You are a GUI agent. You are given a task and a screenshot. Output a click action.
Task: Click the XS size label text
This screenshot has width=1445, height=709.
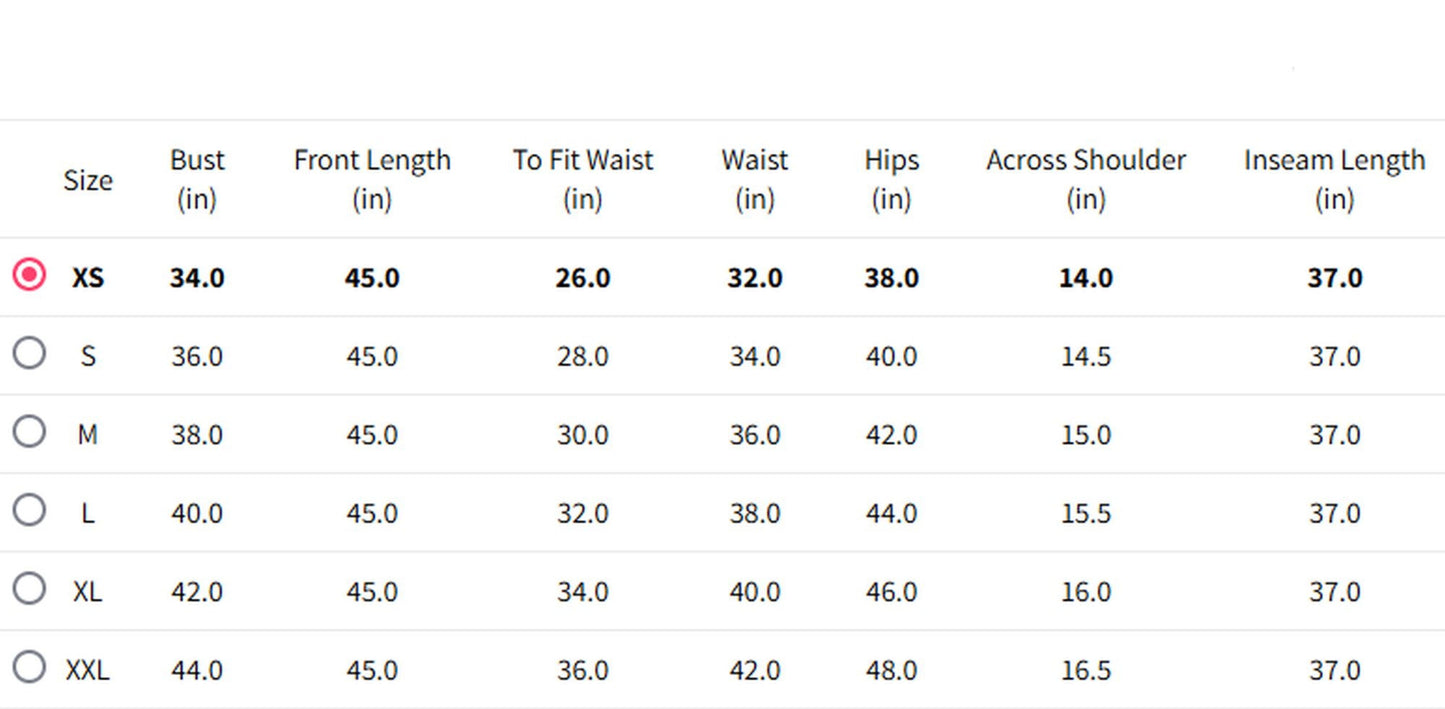click(x=88, y=277)
